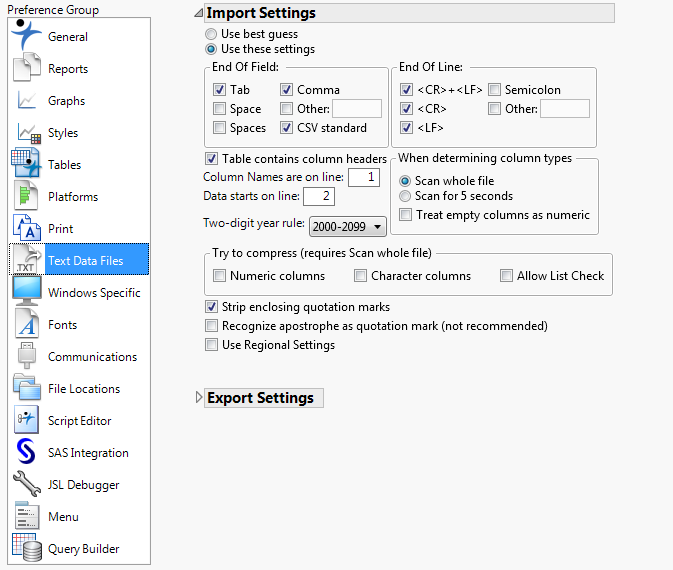Open the Two-digit year rule dropdown
This screenshot has width=673, height=570.
(348, 227)
